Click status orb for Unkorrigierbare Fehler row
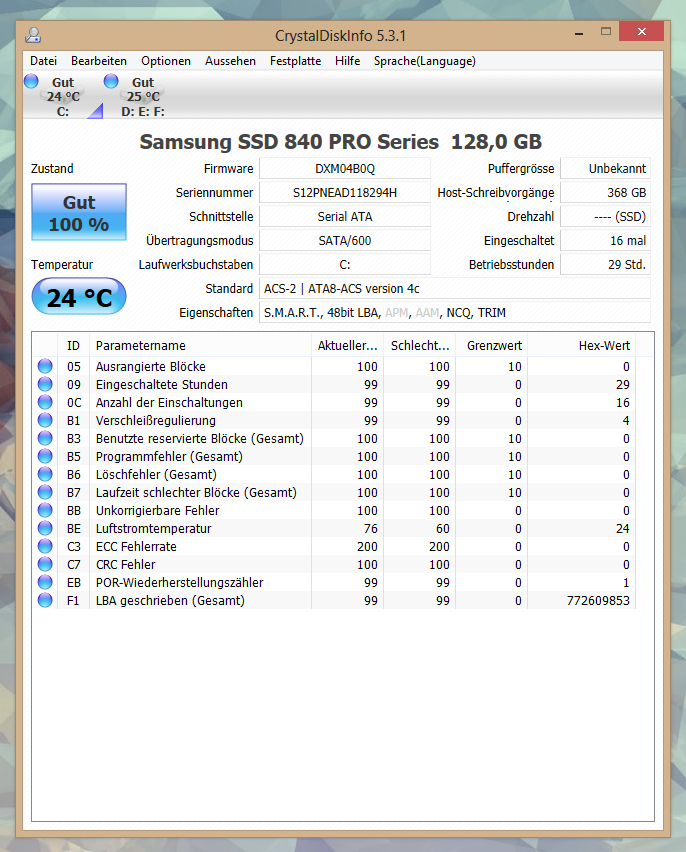This screenshot has width=686, height=852. click(45, 510)
